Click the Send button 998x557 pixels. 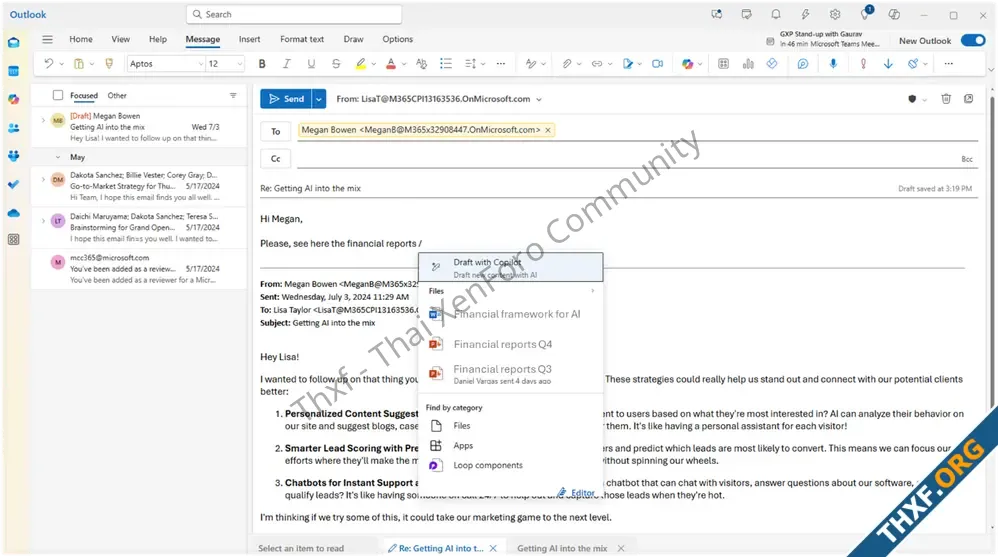click(x=286, y=99)
